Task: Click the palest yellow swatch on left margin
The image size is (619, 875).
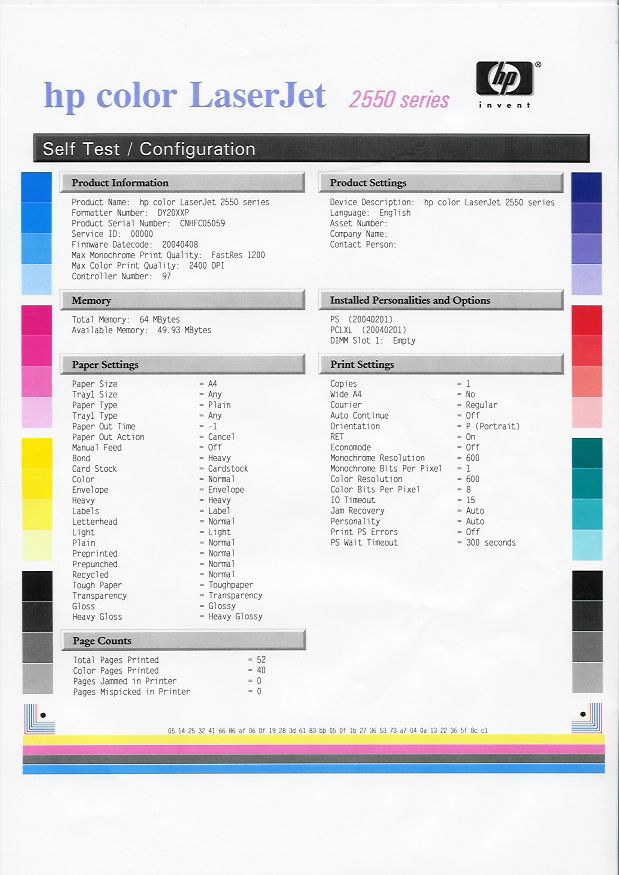Action: (37, 545)
